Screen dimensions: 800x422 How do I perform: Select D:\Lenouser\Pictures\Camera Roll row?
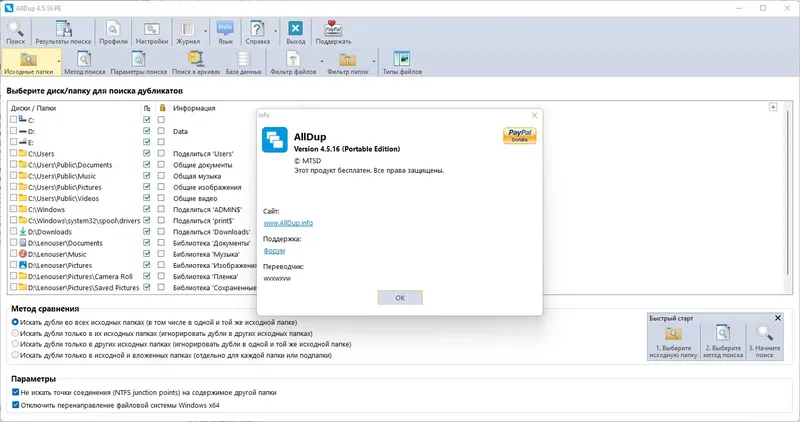tap(80, 277)
